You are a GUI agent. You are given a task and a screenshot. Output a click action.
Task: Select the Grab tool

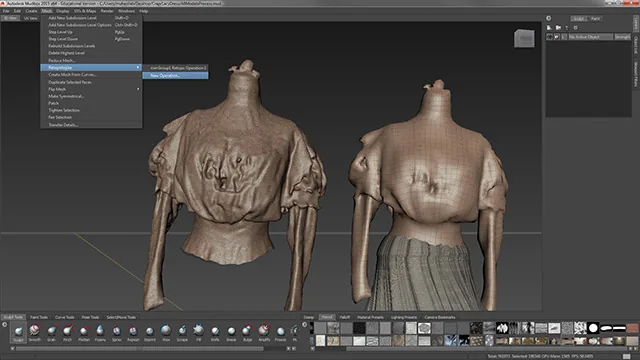tap(51, 332)
